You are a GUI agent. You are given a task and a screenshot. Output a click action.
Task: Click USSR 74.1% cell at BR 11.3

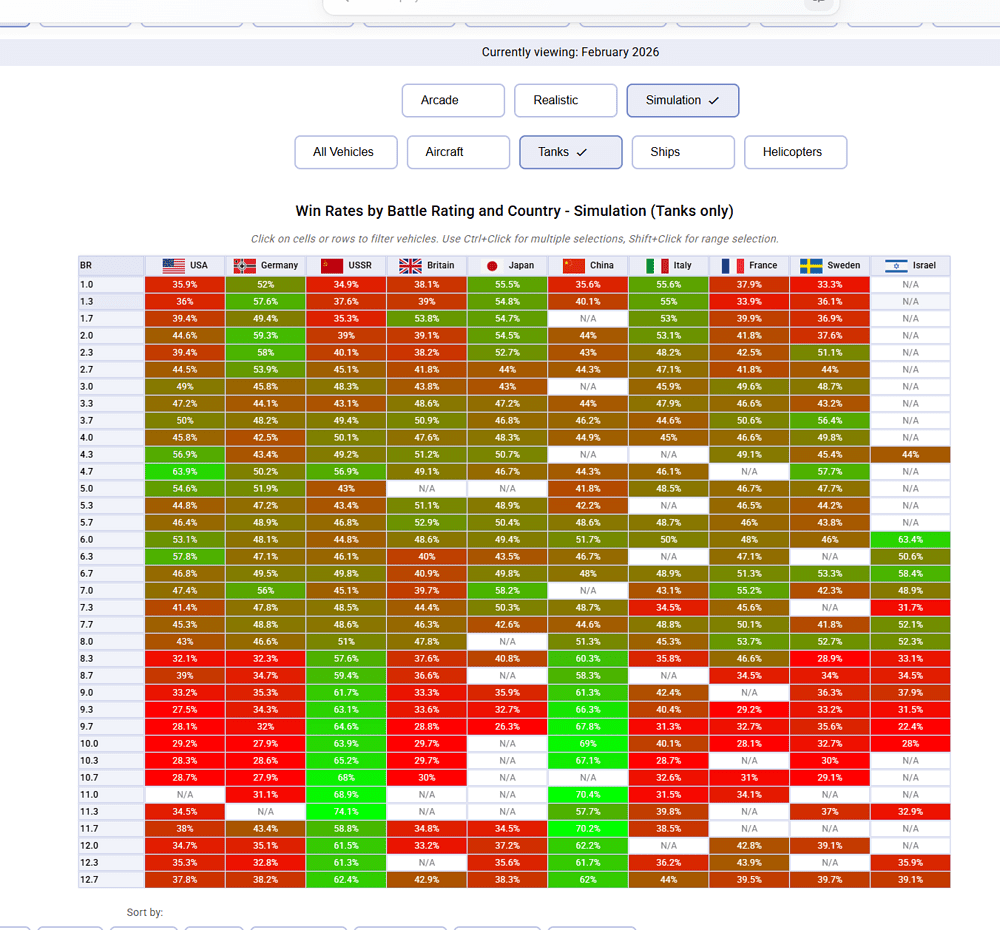click(x=346, y=812)
